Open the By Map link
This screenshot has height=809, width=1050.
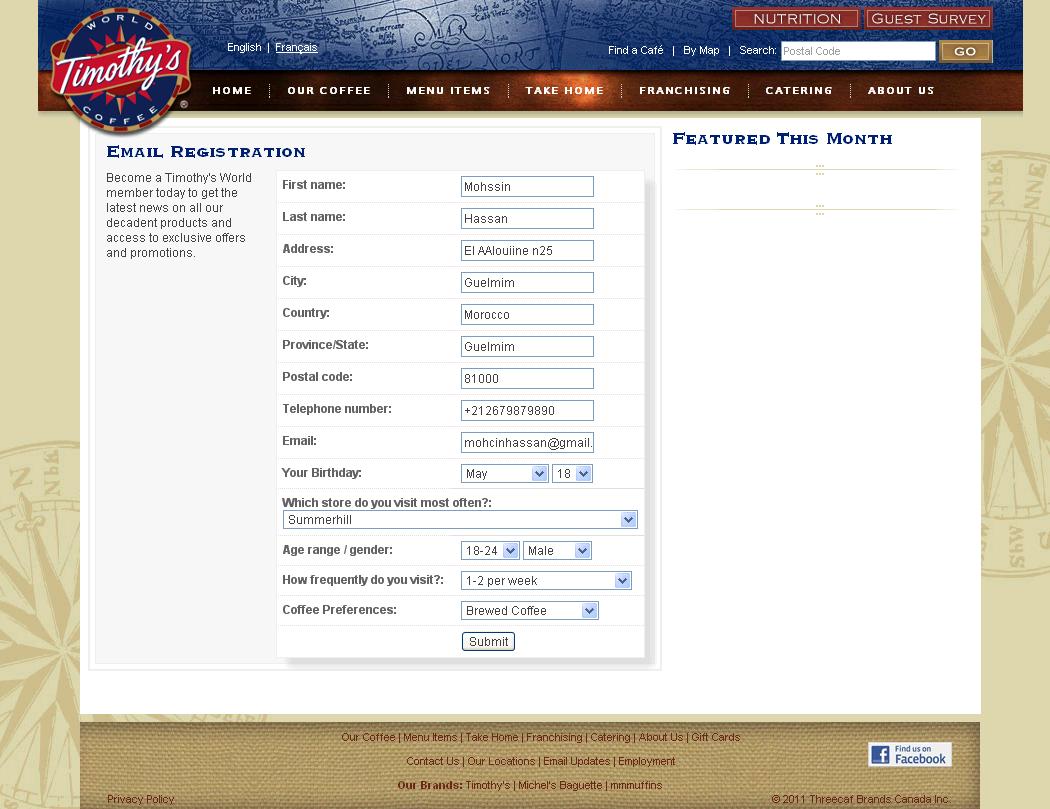(x=701, y=50)
